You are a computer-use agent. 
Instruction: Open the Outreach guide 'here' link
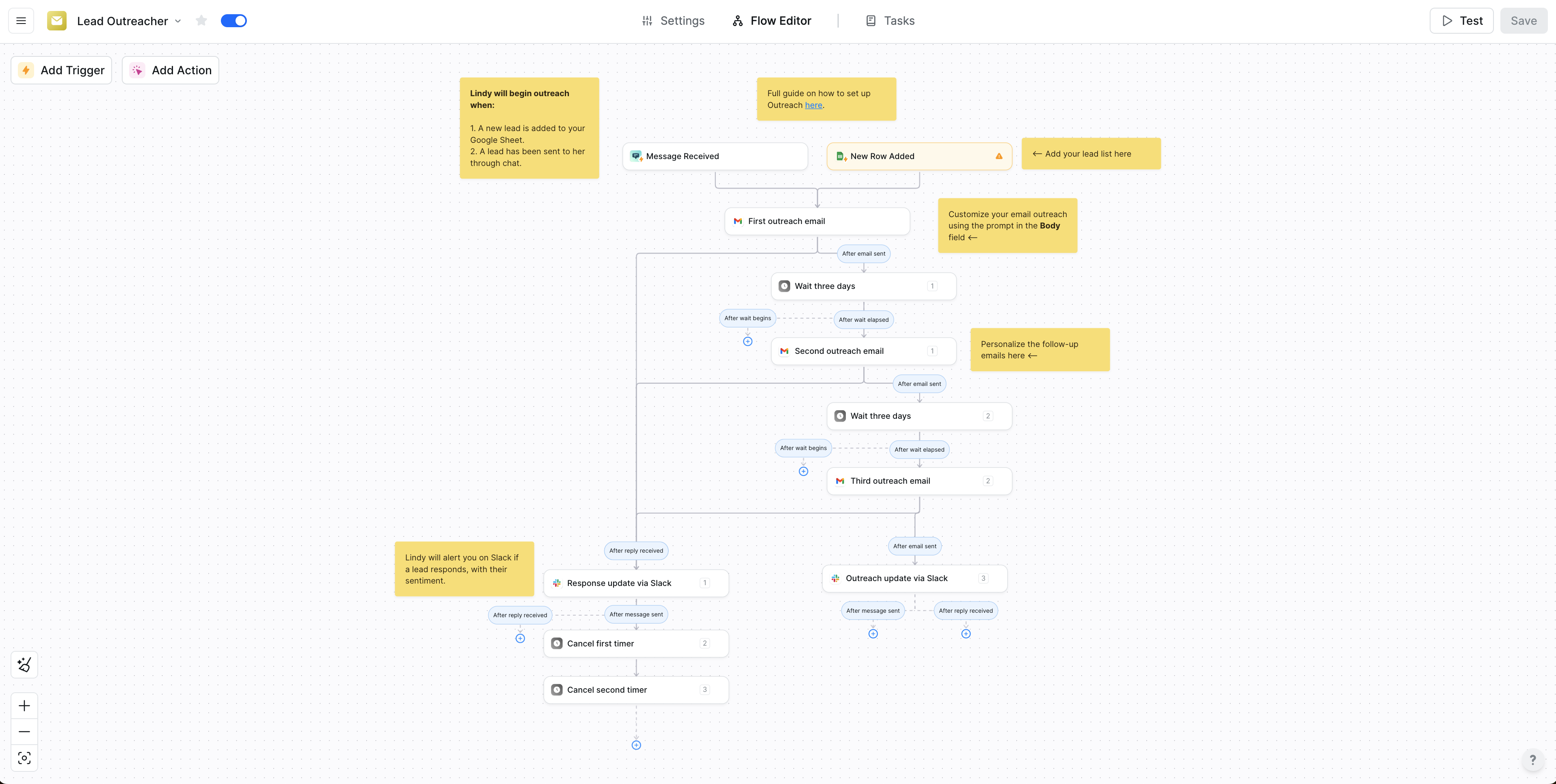[x=813, y=105]
